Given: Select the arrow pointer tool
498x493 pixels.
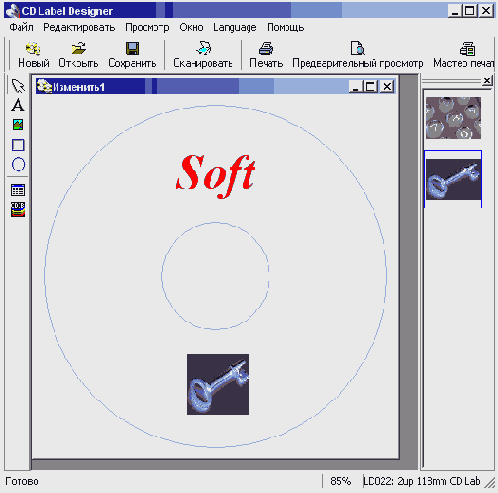Looking at the screenshot, I should point(18,86).
